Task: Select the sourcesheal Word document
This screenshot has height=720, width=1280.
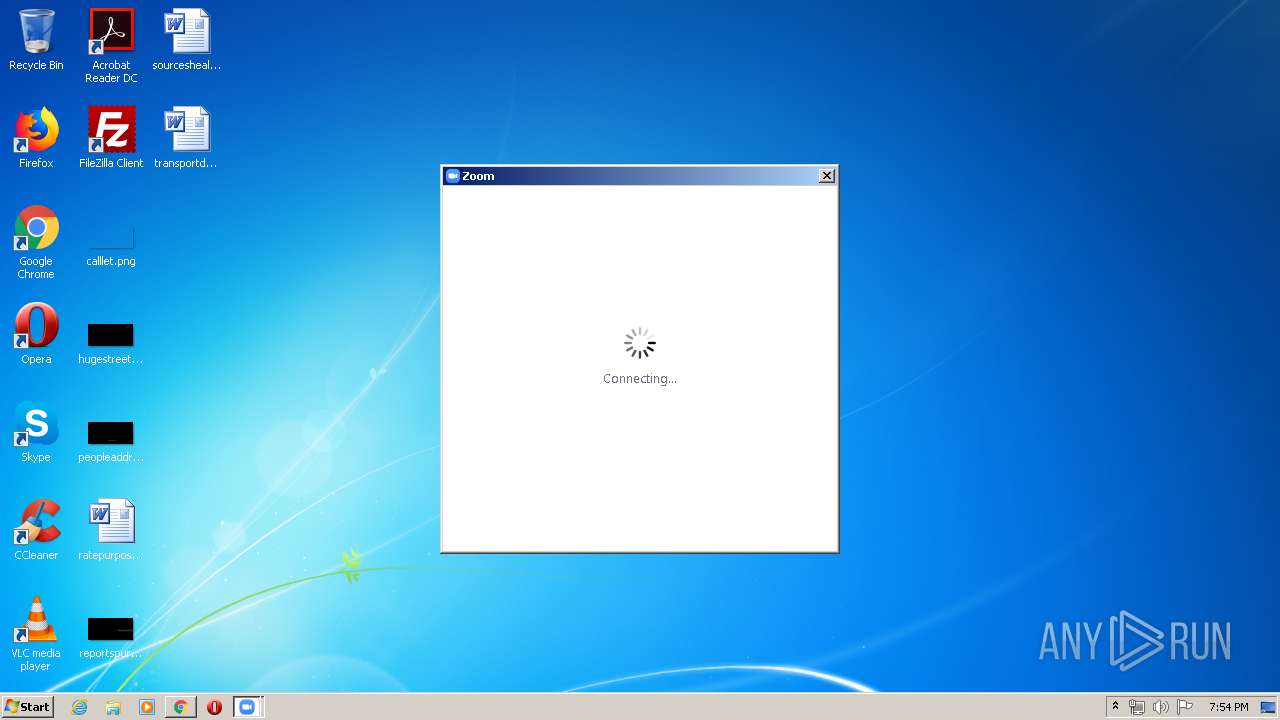Action: tap(186, 40)
